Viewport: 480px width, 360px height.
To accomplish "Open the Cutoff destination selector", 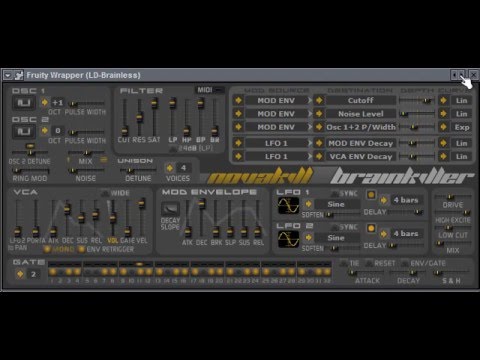I will point(319,100).
